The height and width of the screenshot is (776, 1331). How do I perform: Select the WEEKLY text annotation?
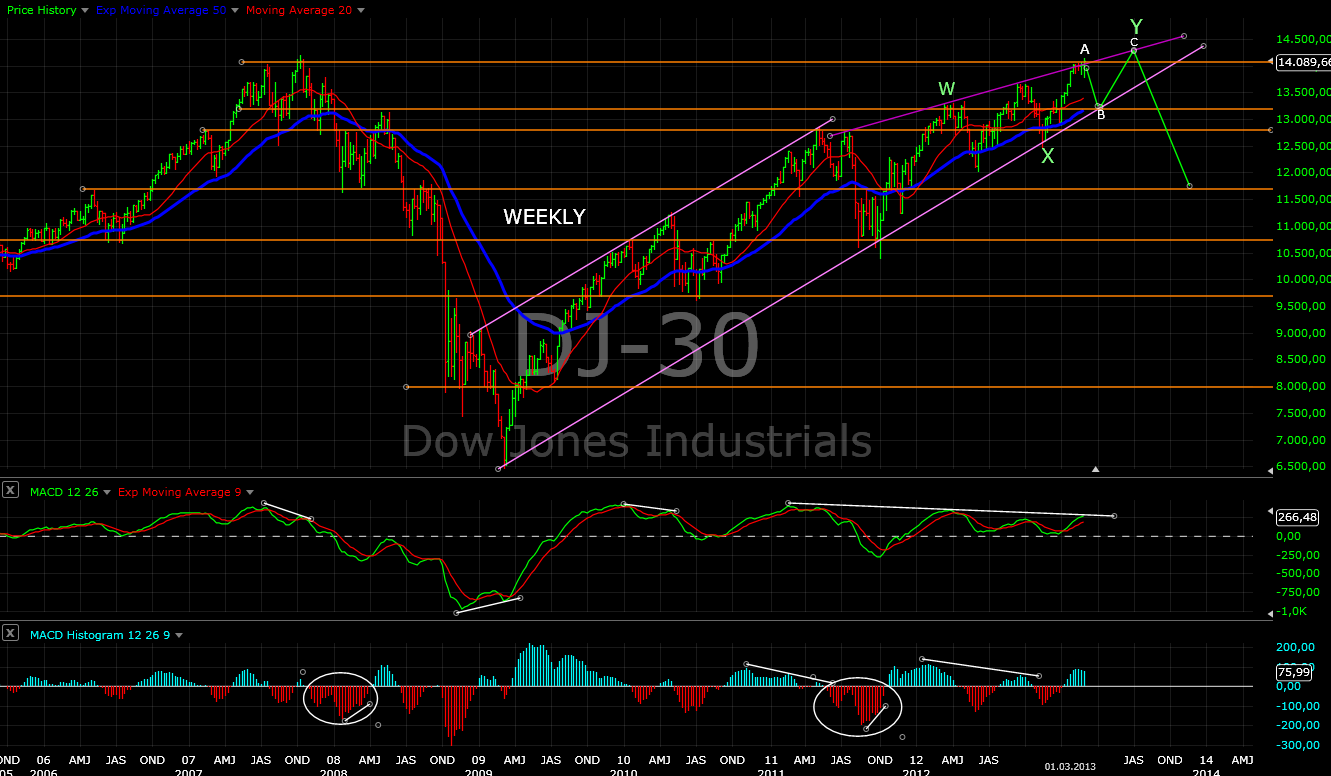544,217
